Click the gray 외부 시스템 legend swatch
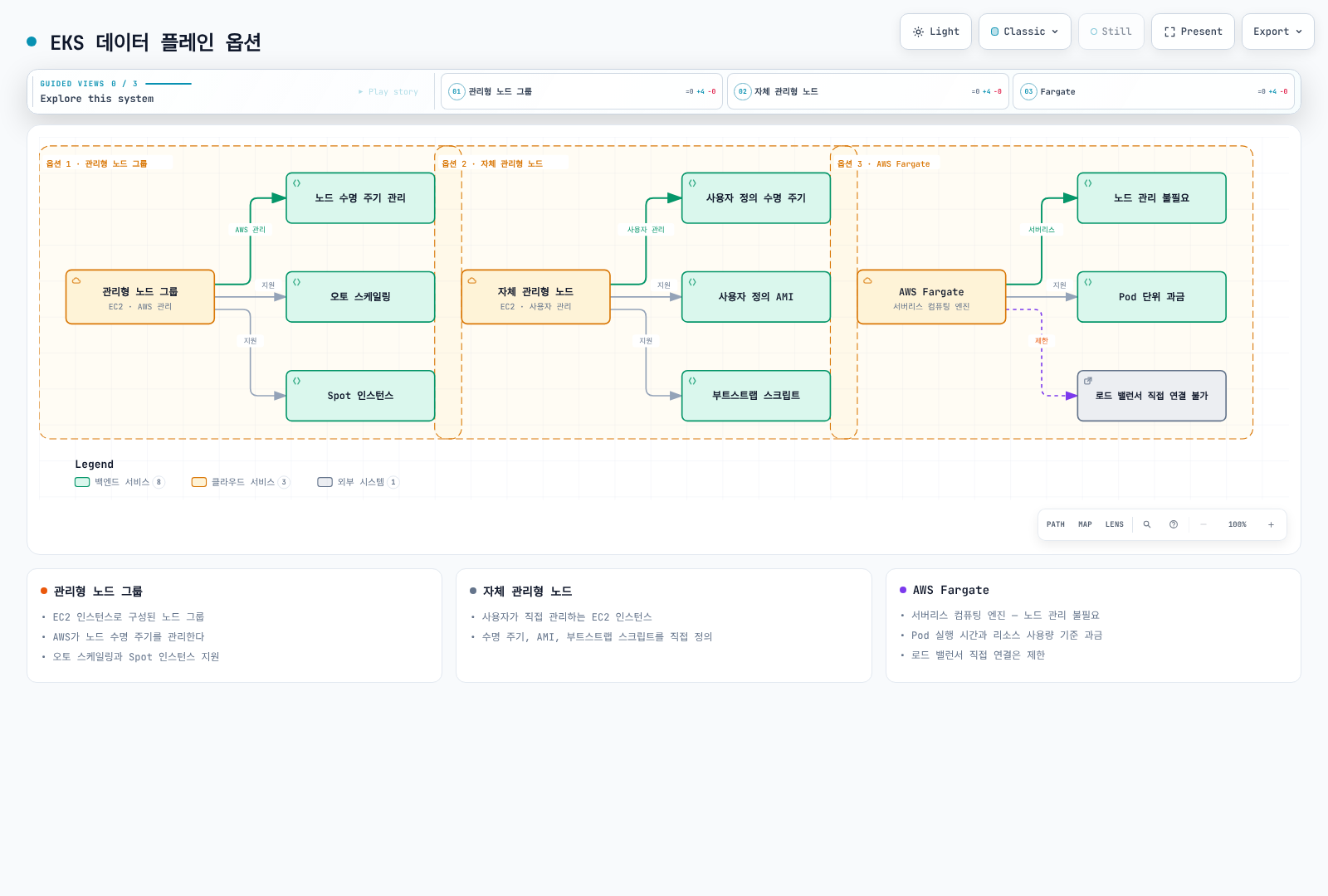 pos(325,482)
